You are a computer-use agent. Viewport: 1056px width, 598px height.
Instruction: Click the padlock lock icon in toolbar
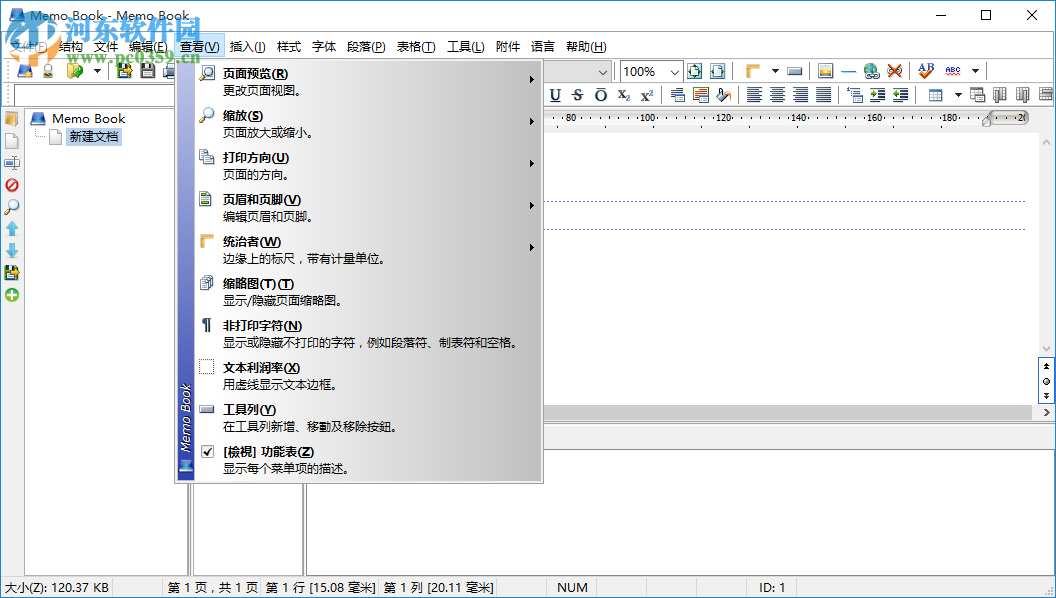(48, 71)
